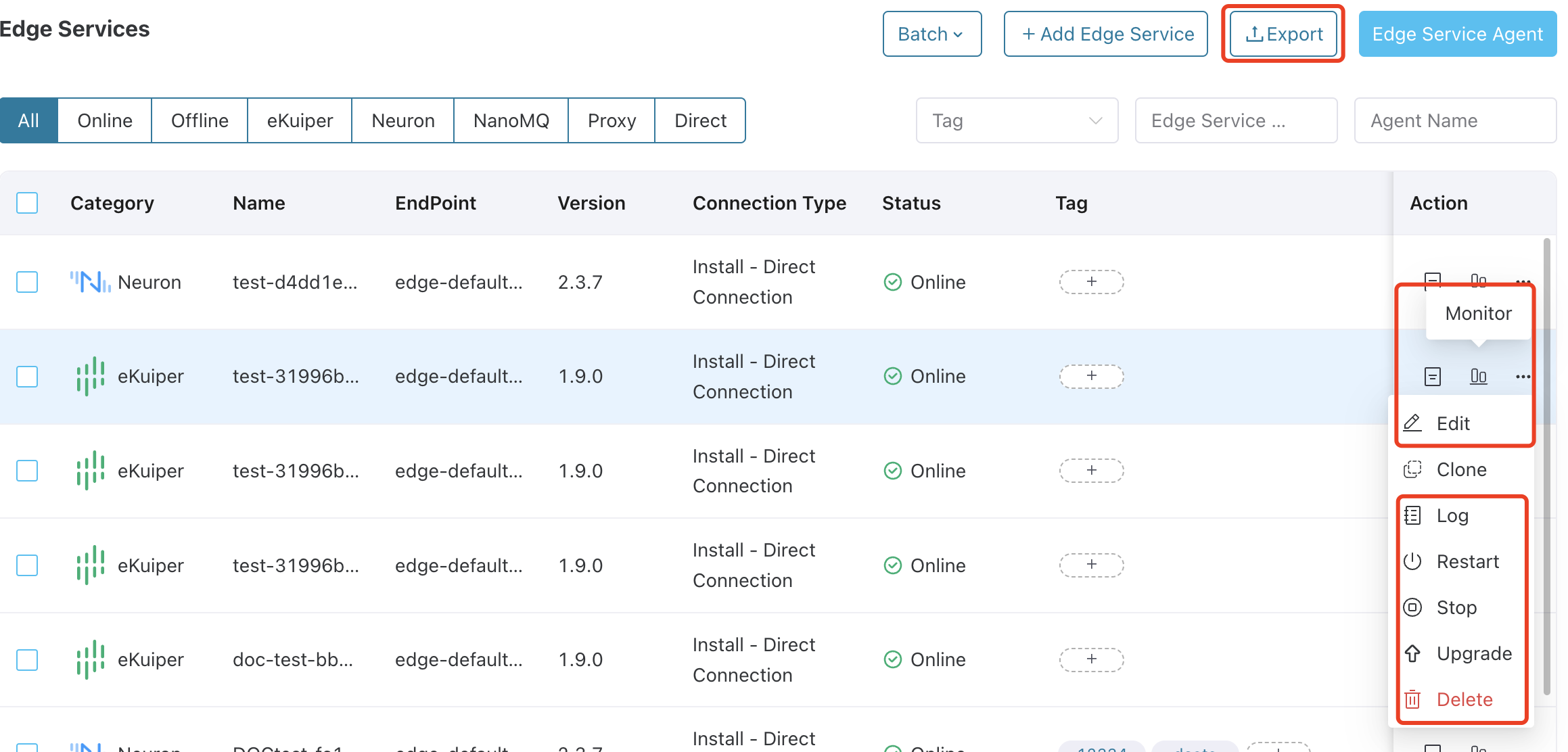1568x752 pixels.
Task: Select Upgrade in the action menu
Action: point(1461,653)
